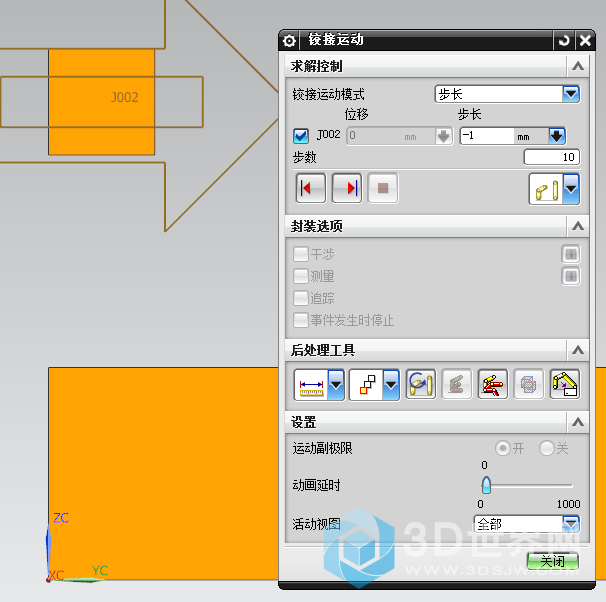The image size is (606, 602).
Task: Open the 活动视图 dropdown showing 全部
Action: tap(527, 524)
